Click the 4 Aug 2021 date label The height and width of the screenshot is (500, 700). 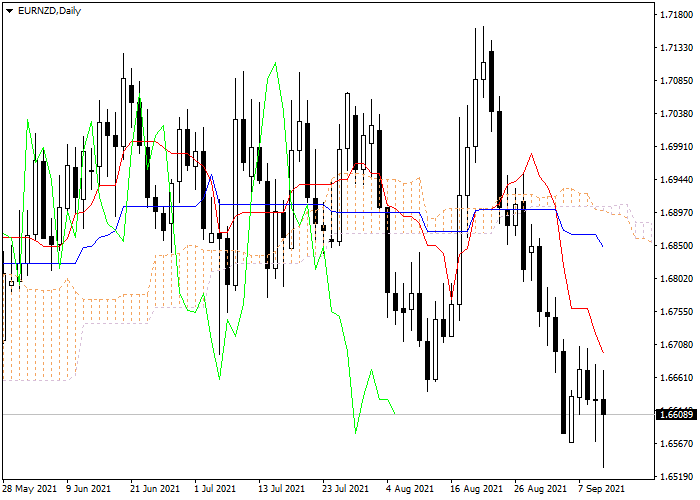(410, 489)
